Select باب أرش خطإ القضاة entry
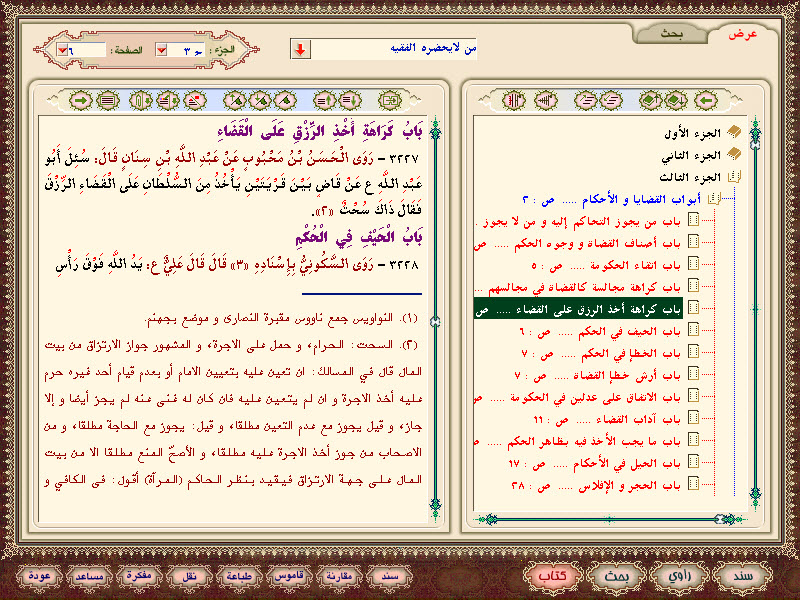800x600 pixels. click(597, 376)
